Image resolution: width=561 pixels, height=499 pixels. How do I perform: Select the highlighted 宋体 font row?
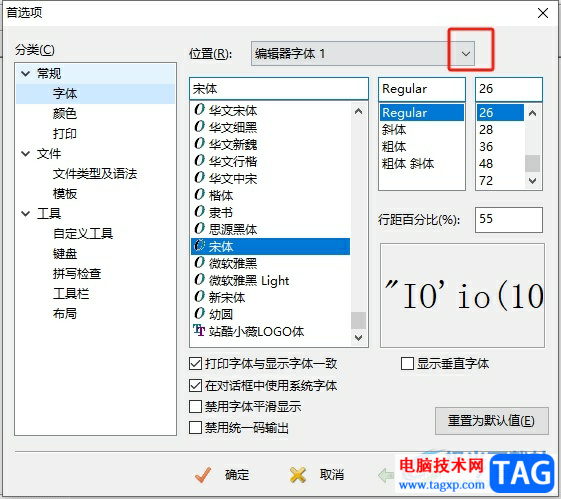click(270, 246)
